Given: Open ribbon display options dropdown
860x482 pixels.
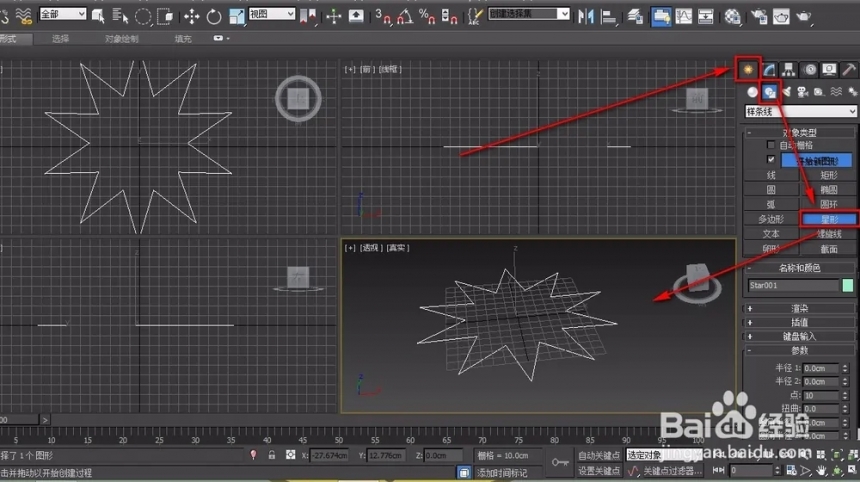Looking at the screenshot, I should [221, 38].
